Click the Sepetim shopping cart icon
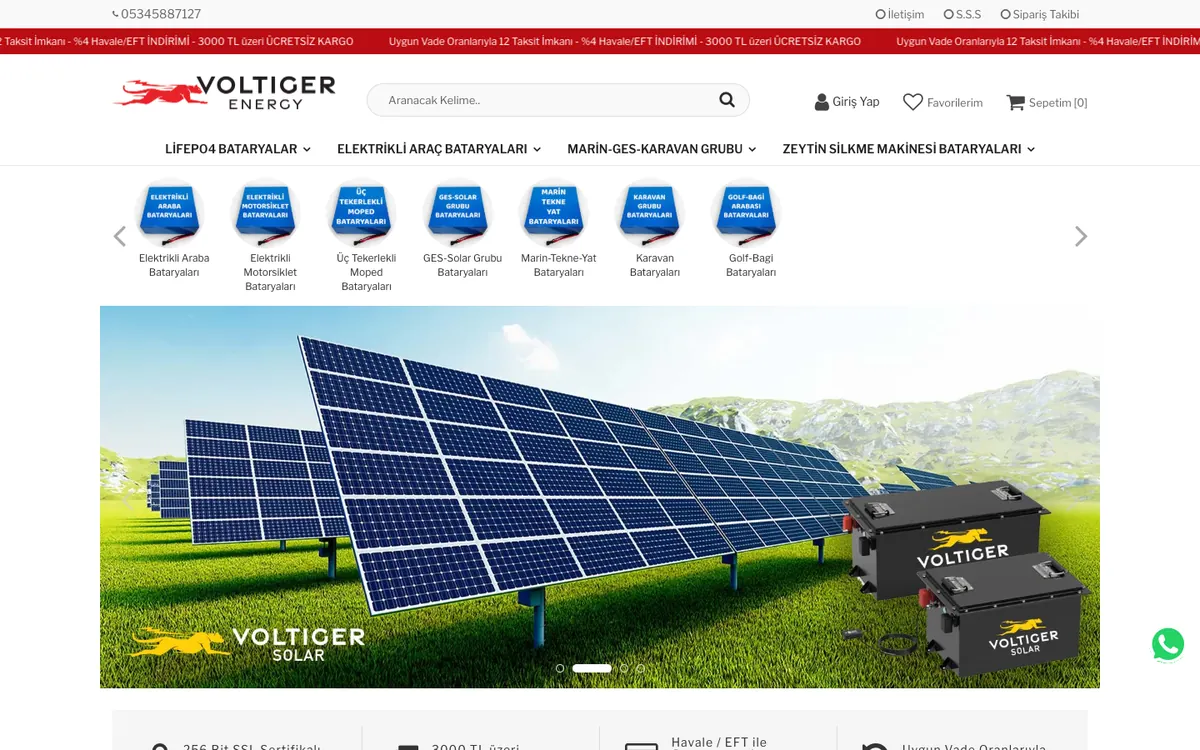1200x750 pixels. (x=1016, y=102)
